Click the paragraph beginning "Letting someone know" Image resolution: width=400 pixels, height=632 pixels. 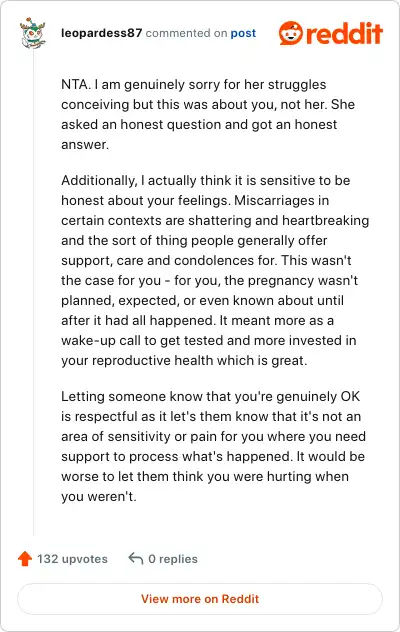click(x=214, y=446)
